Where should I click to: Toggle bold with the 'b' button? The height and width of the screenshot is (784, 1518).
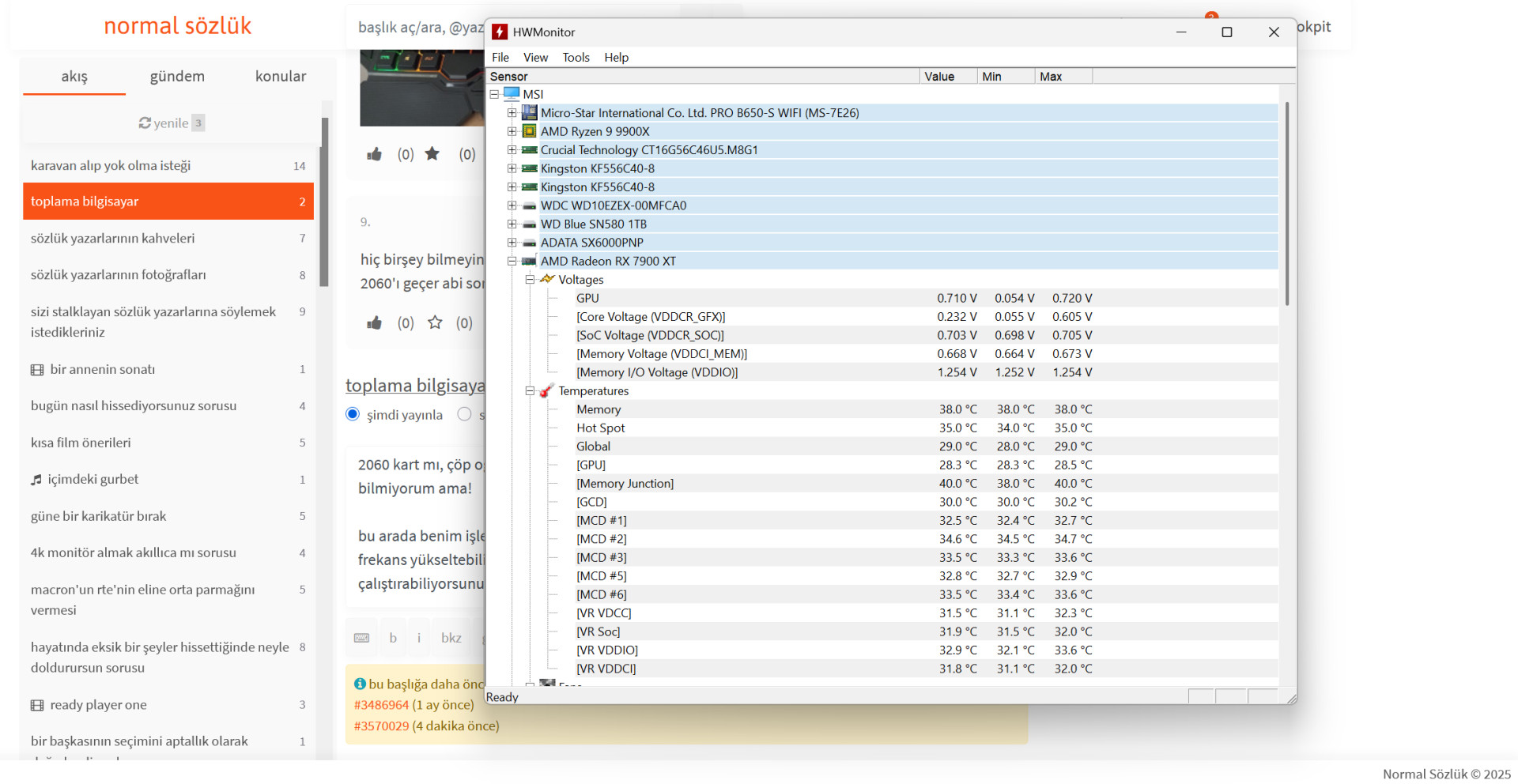coord(393,638)
